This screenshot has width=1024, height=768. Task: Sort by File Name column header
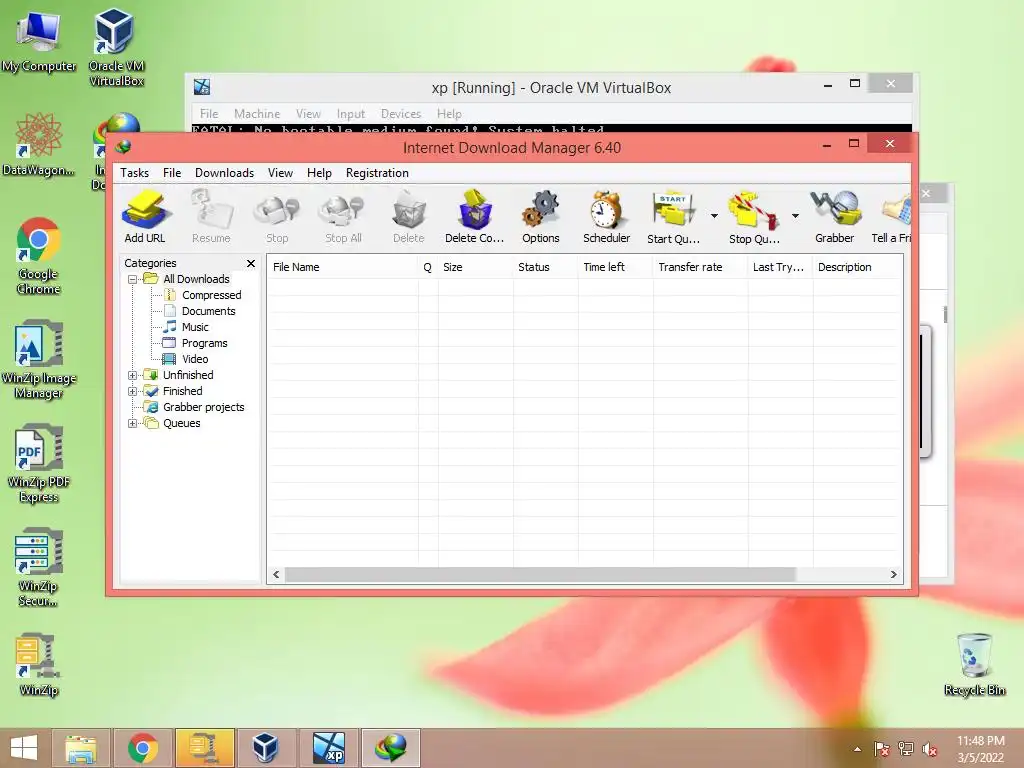(x=342, y=267)
